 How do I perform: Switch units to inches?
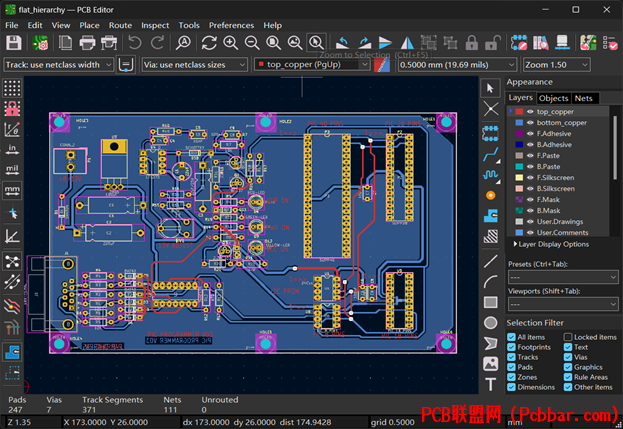pyautogui.click(x=12, y=149)
